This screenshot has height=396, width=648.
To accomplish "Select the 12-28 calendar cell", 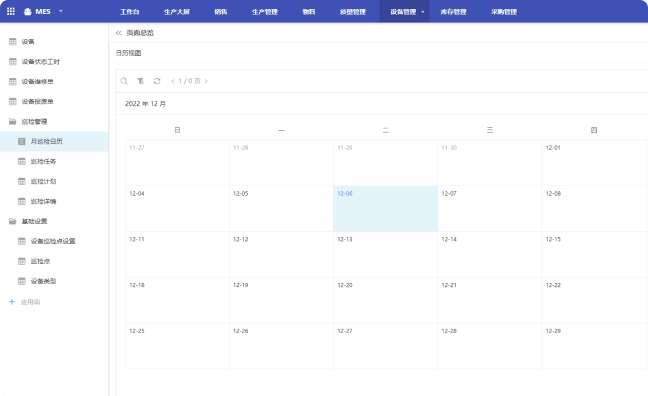I will tap(490, 346).
